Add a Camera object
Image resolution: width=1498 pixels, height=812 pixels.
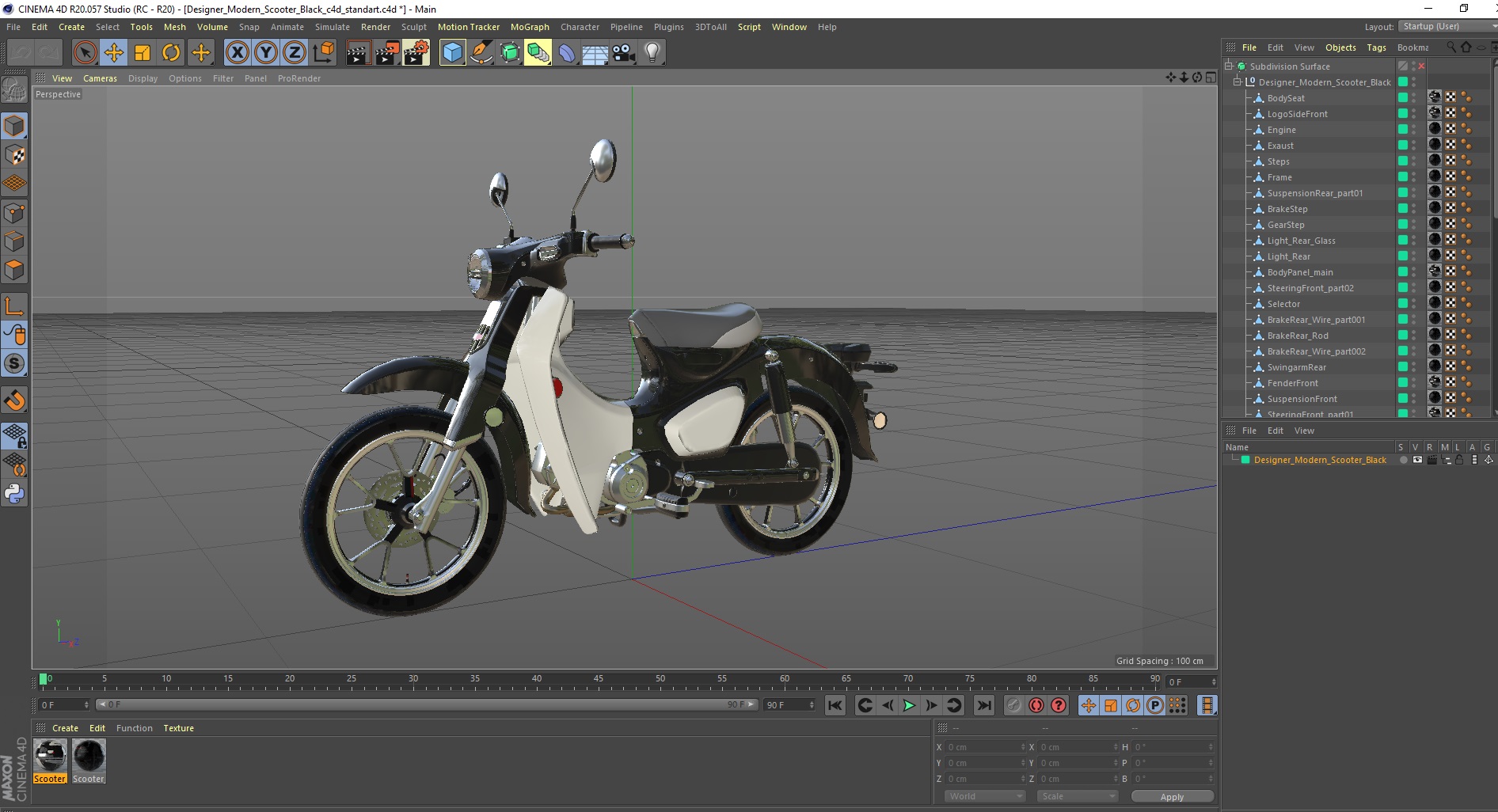(623, 53)
